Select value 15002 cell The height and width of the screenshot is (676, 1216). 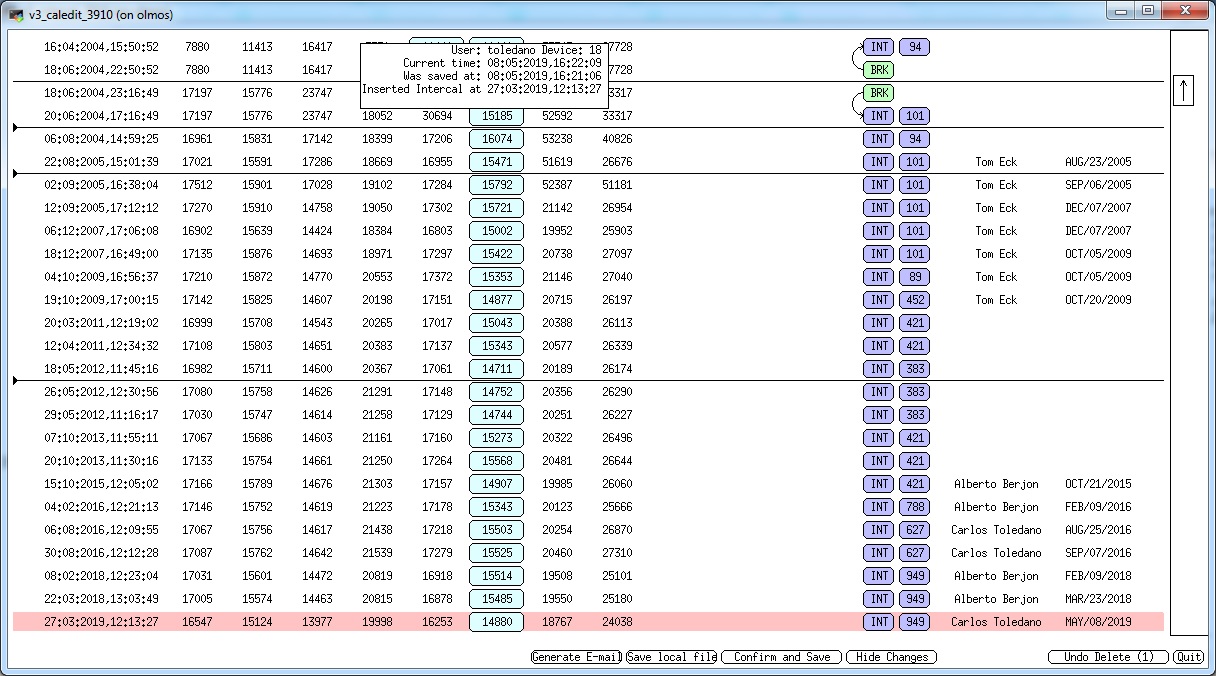pyautogui.click(x=497, y=231)
